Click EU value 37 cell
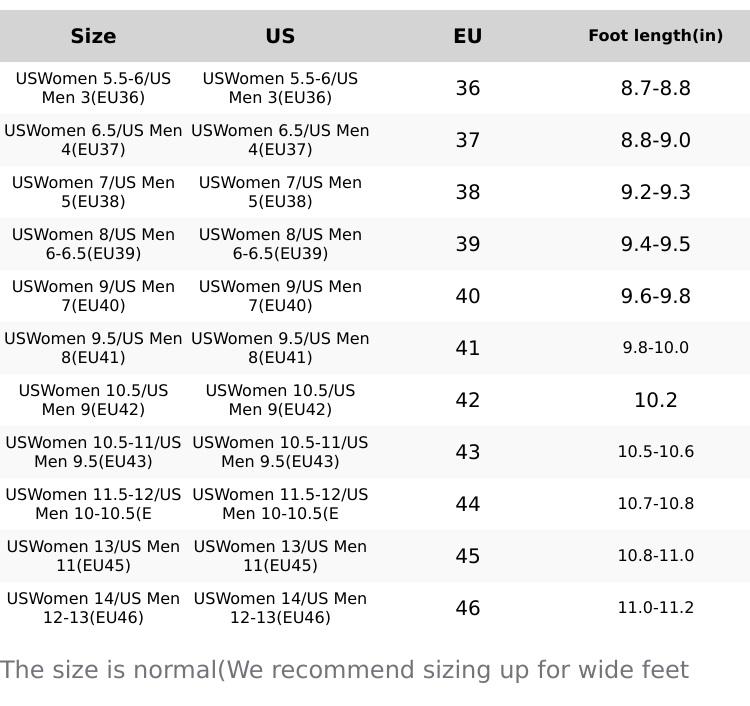Screen dimensions: 750x706 467,140
